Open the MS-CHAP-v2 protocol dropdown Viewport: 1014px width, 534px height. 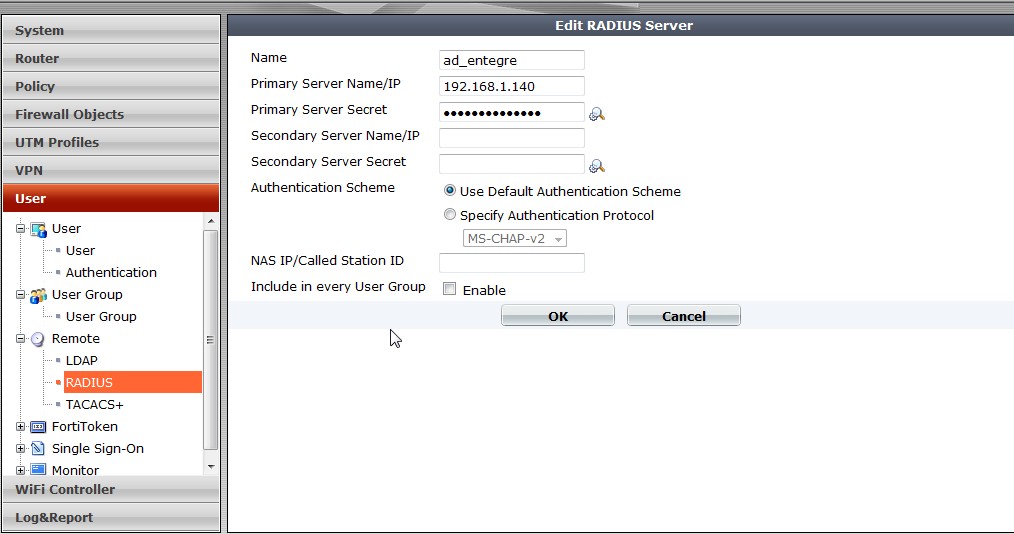515,238
